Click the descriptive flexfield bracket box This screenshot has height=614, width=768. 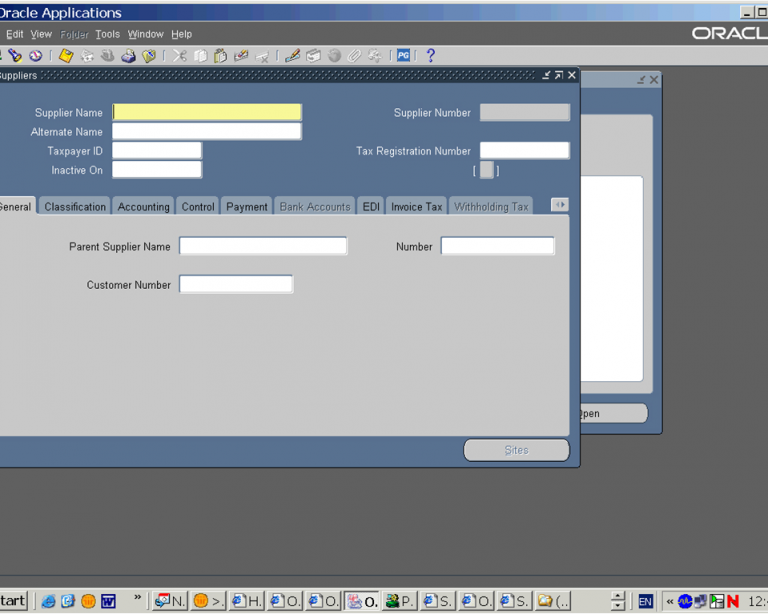[x=486, y=170]
